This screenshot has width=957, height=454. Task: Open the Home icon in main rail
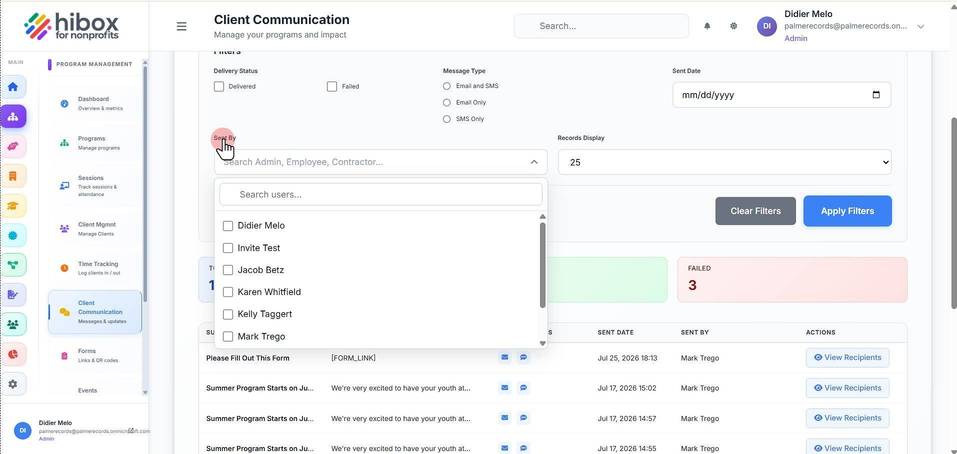click(x=13, y=87)
